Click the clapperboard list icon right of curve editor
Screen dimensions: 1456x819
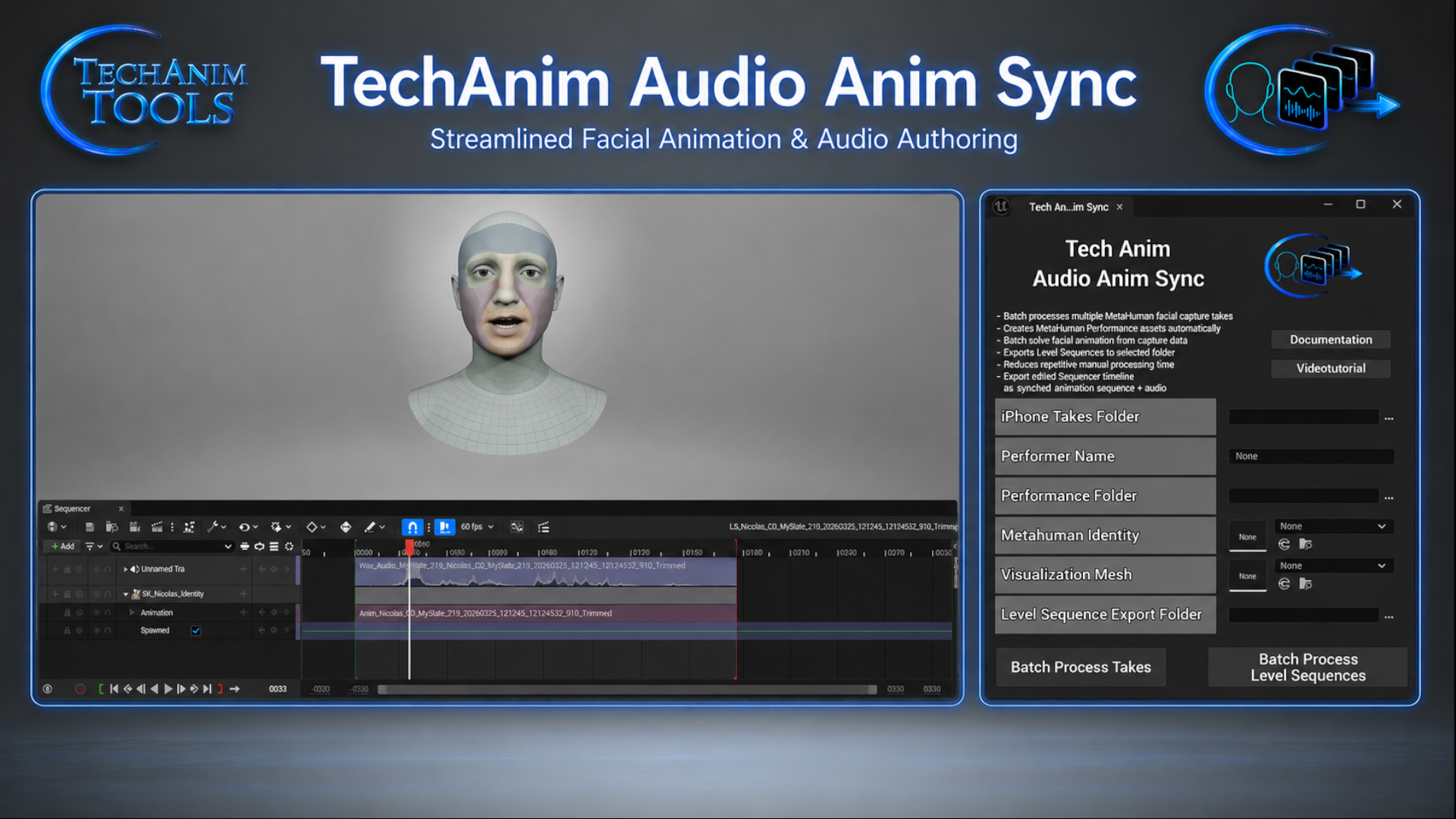[x=544, y=527]
